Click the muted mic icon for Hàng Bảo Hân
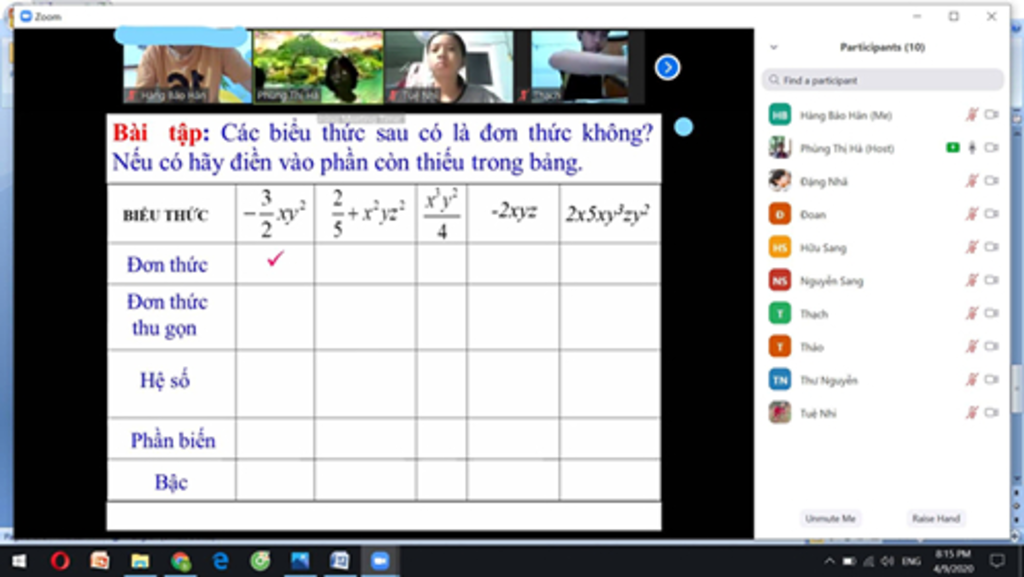Image resolution: width=1024 pixels, height=577 pixels. [x=972, y=115]
